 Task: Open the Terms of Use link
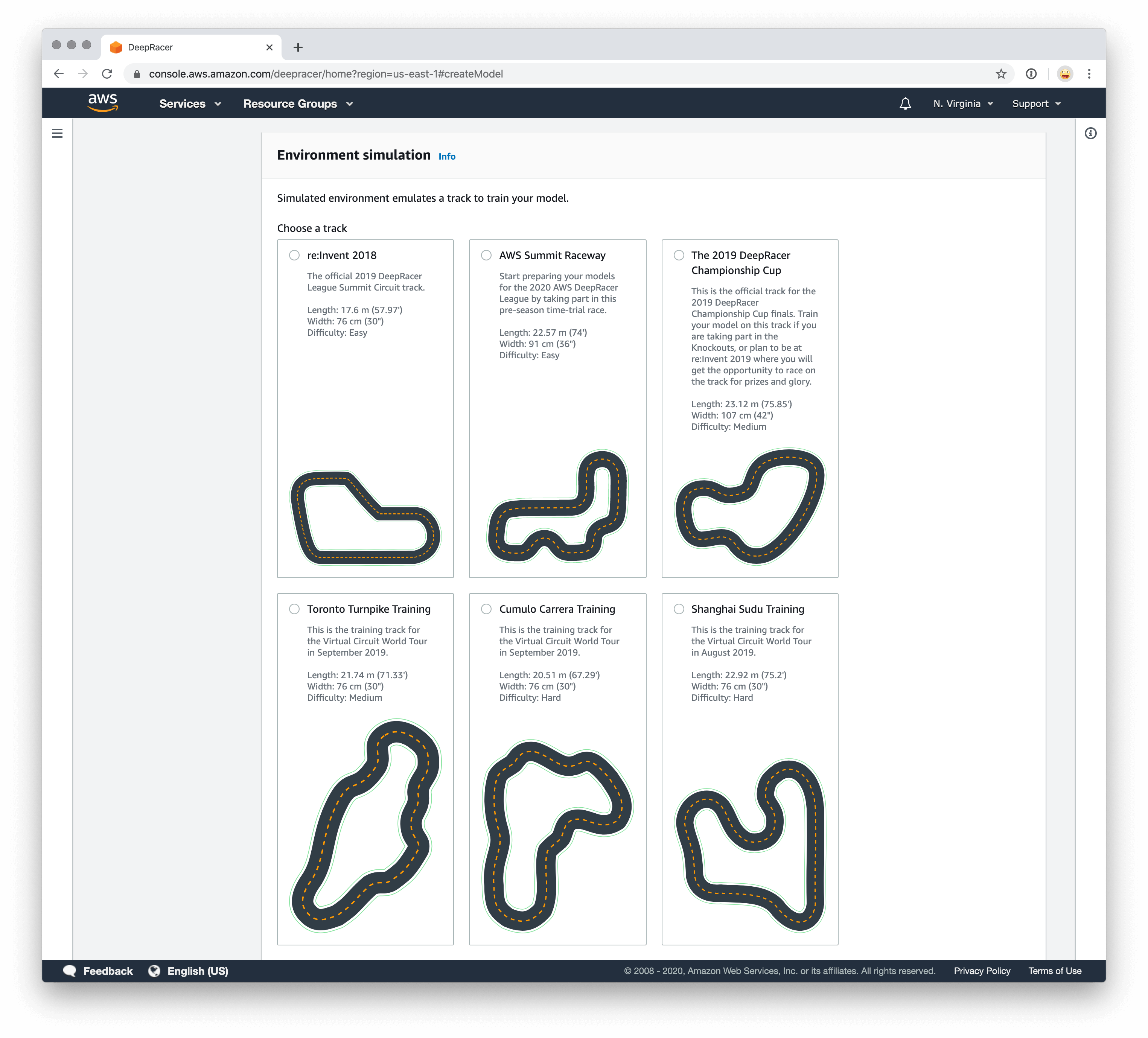click(x=1055, y=971)
